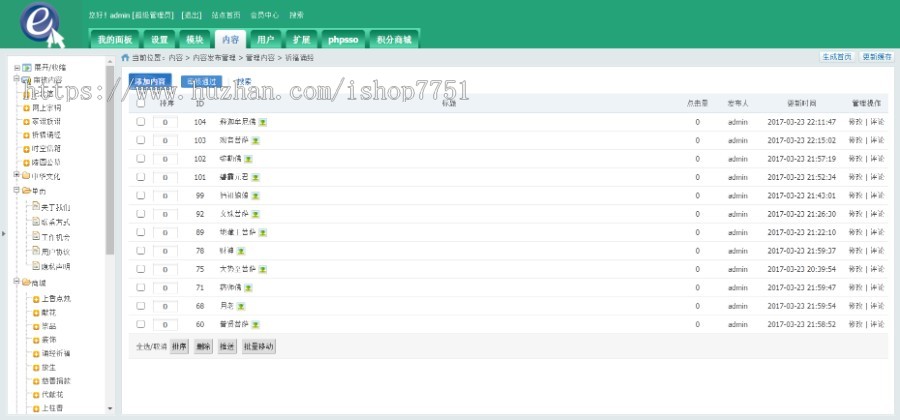Click the page icon beside 关于我们
900x420 pixels.
(36, 205)
